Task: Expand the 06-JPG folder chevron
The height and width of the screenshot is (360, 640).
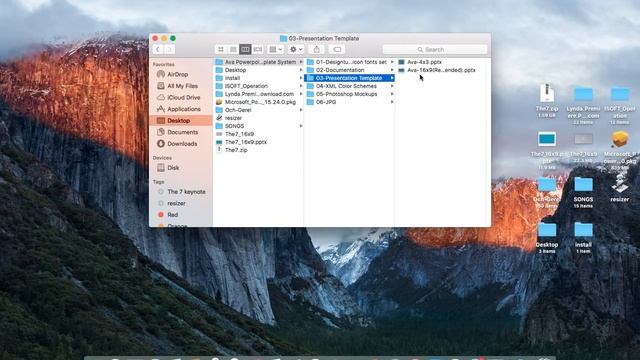Action: coord(392,102)
